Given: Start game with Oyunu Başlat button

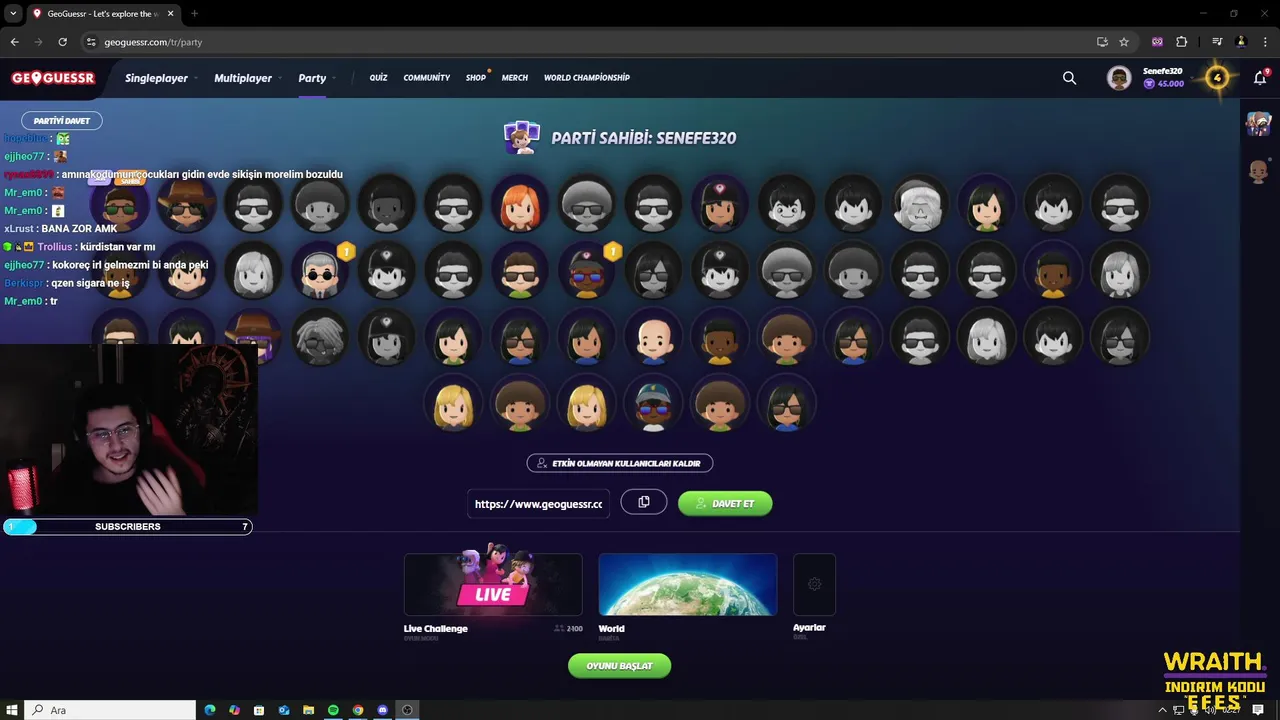Looking at the screenshot, I should tap(619, 666).
